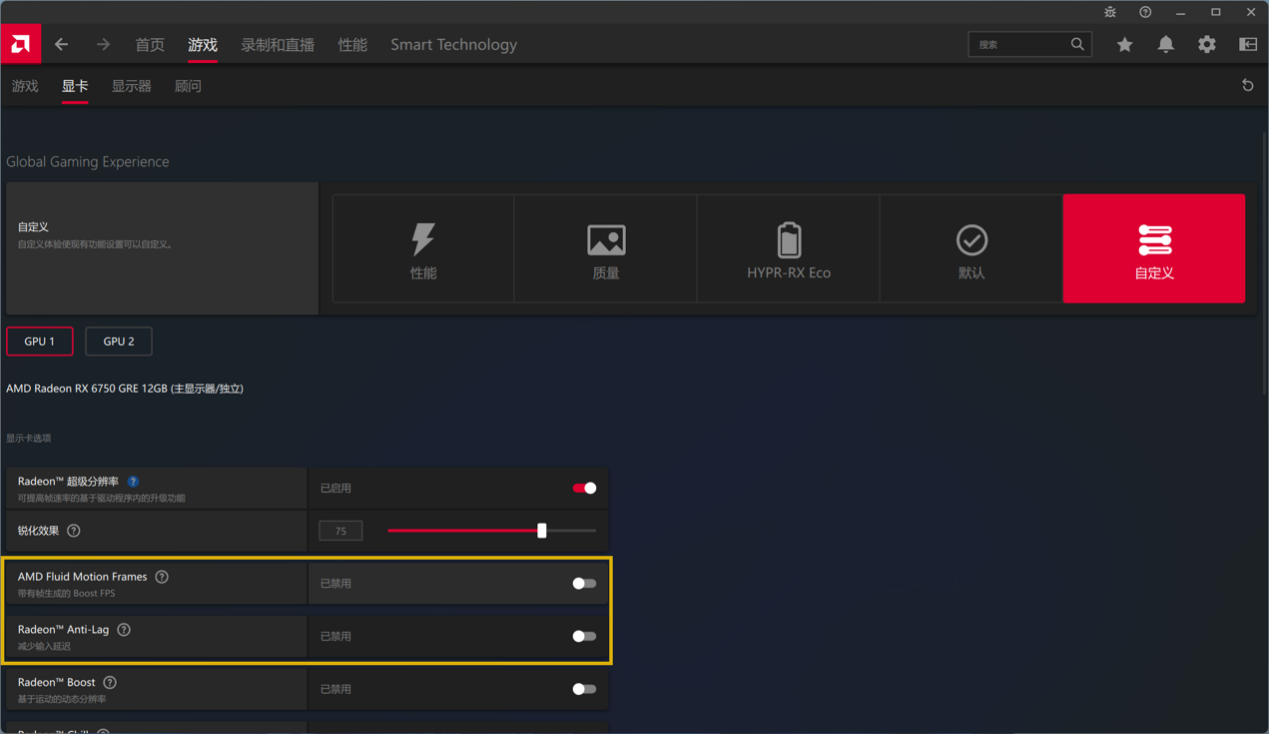Image resolution: width=1269 pixels, height=734 pixels.
Task: Click help icon next to 锐化效果
Action: pyautogui.click(x=74, y=531)
